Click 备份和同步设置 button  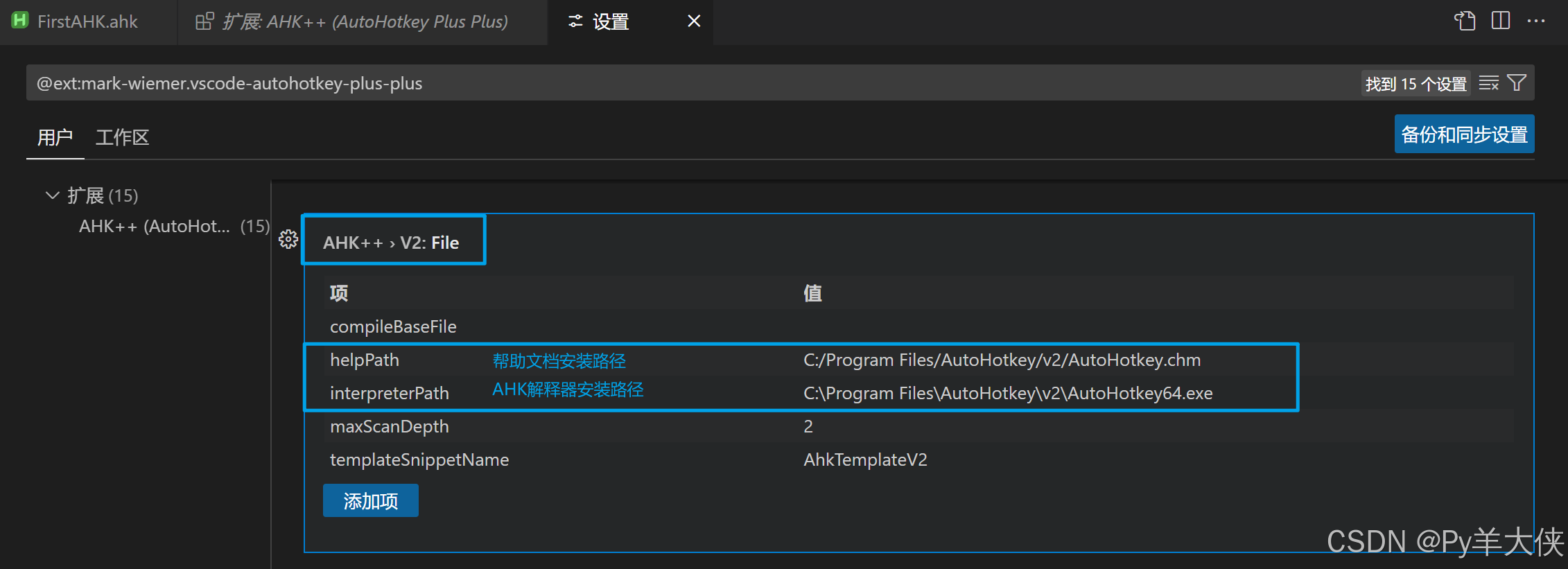pyautogui.click(x=1464, y=134)
